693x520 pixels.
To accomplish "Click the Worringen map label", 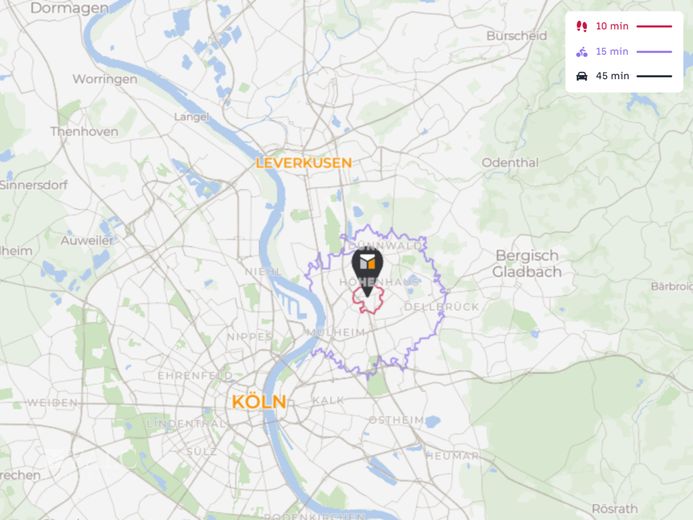I will tap(105, 79).
